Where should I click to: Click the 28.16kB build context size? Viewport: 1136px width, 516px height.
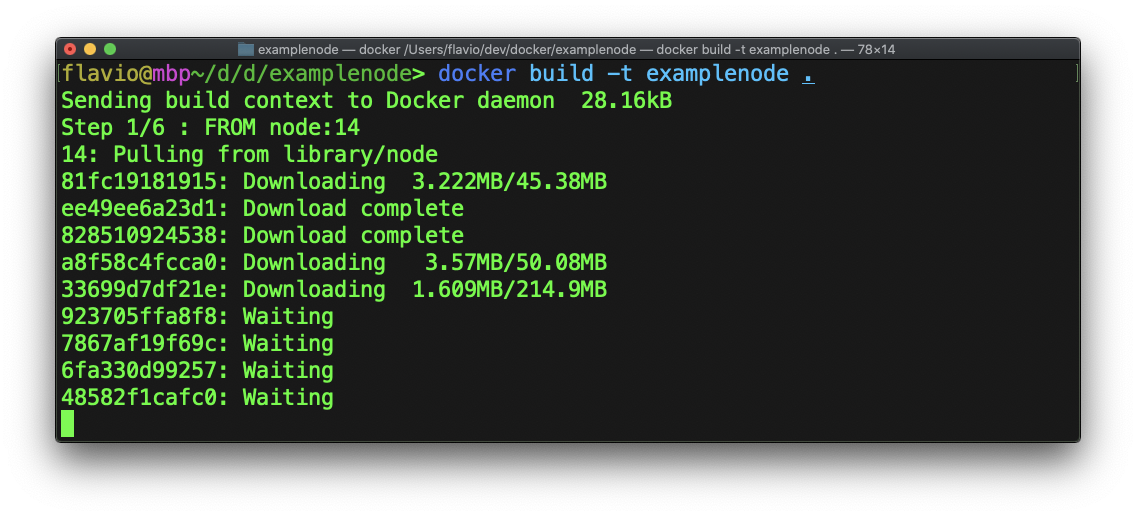click(626, 101)
